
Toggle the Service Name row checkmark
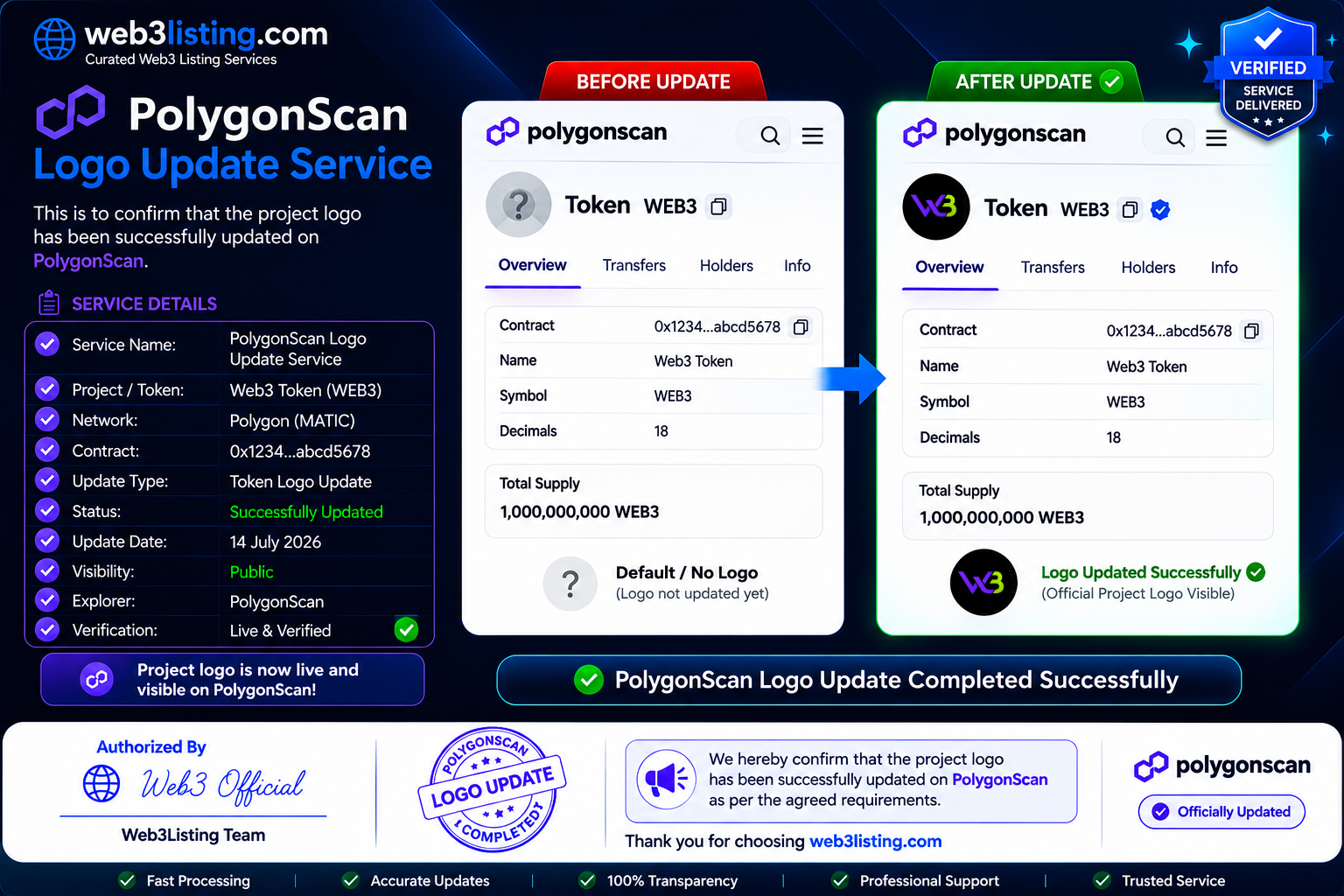tap(47, 344)
